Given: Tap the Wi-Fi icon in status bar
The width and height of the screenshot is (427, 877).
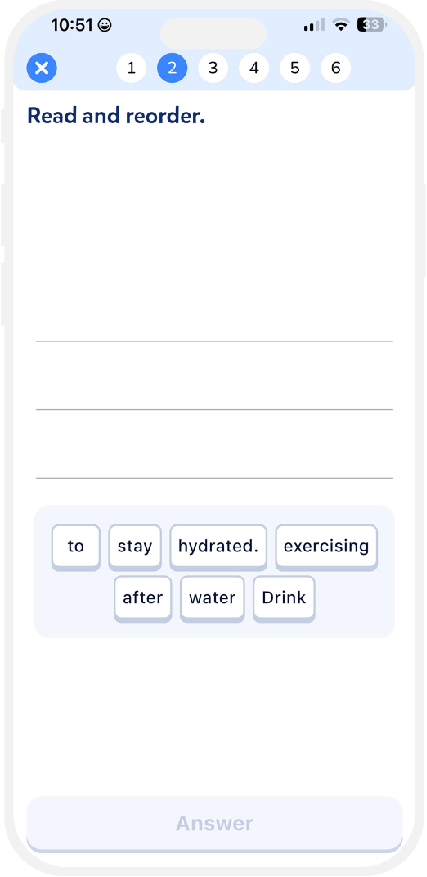Looking at the screenshot, I should tap(341, 25).
